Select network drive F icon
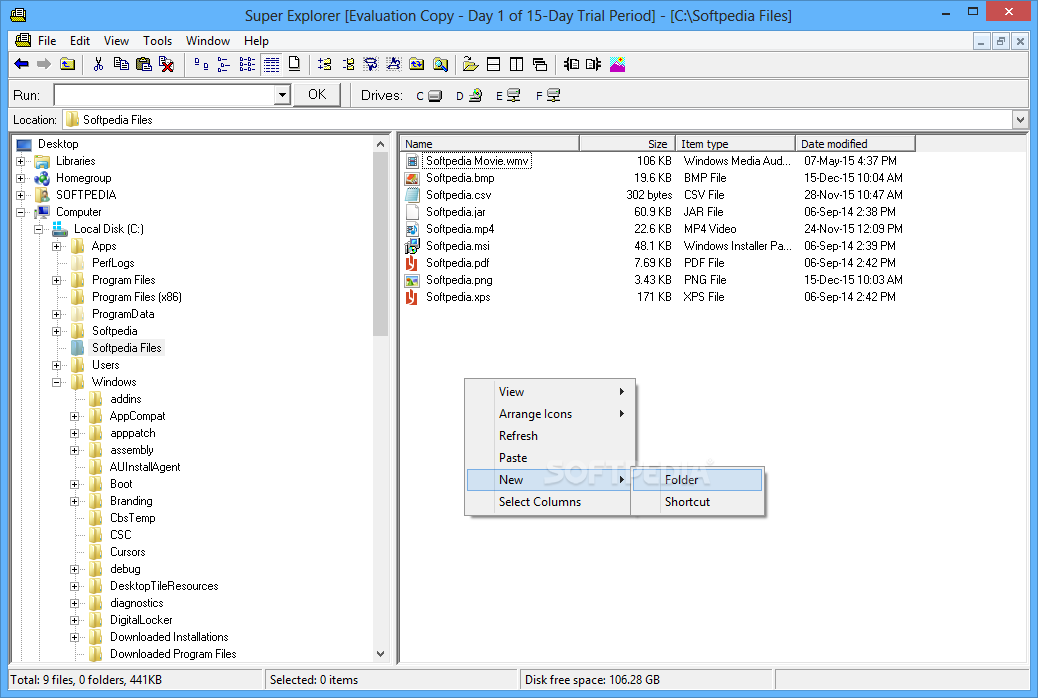The width and height of the screenshot is (1038, 698). 548,96
